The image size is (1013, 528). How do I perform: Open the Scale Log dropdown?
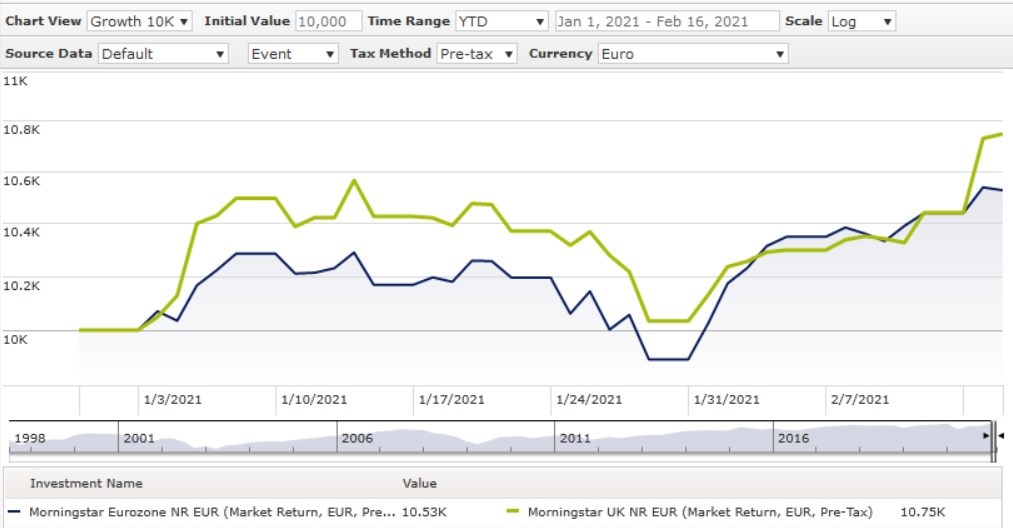pyautogui.click(x=861, y=21)
